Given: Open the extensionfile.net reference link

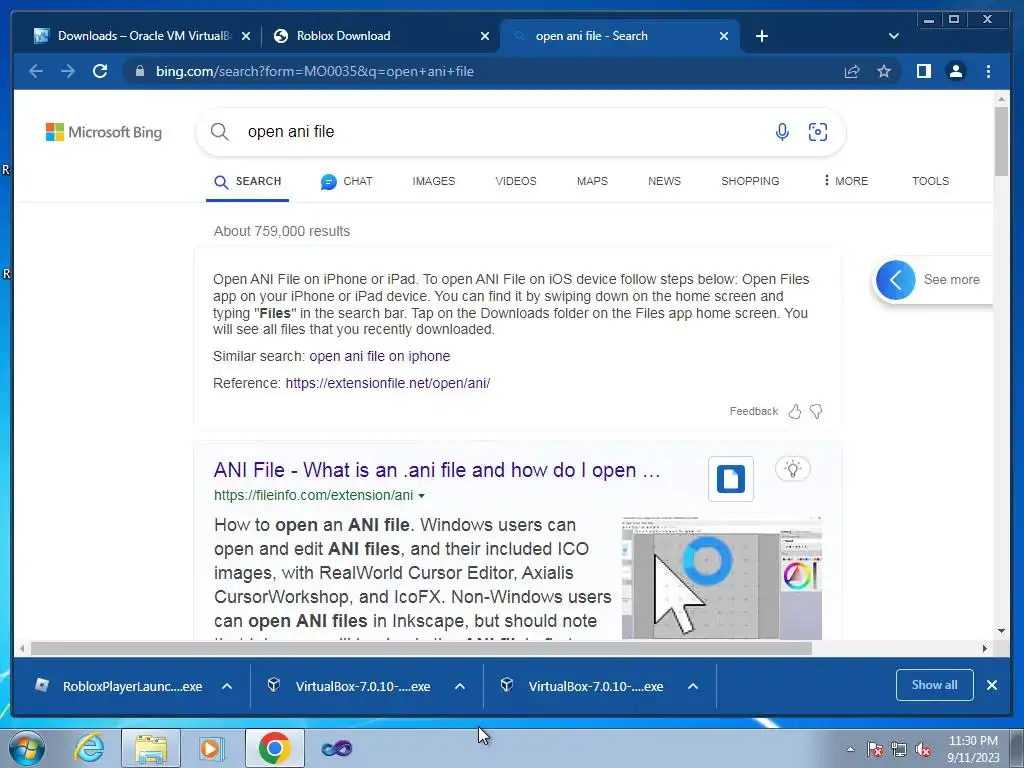Looking at the screenshot, I should pyautogui.click(x=388, y=383).
